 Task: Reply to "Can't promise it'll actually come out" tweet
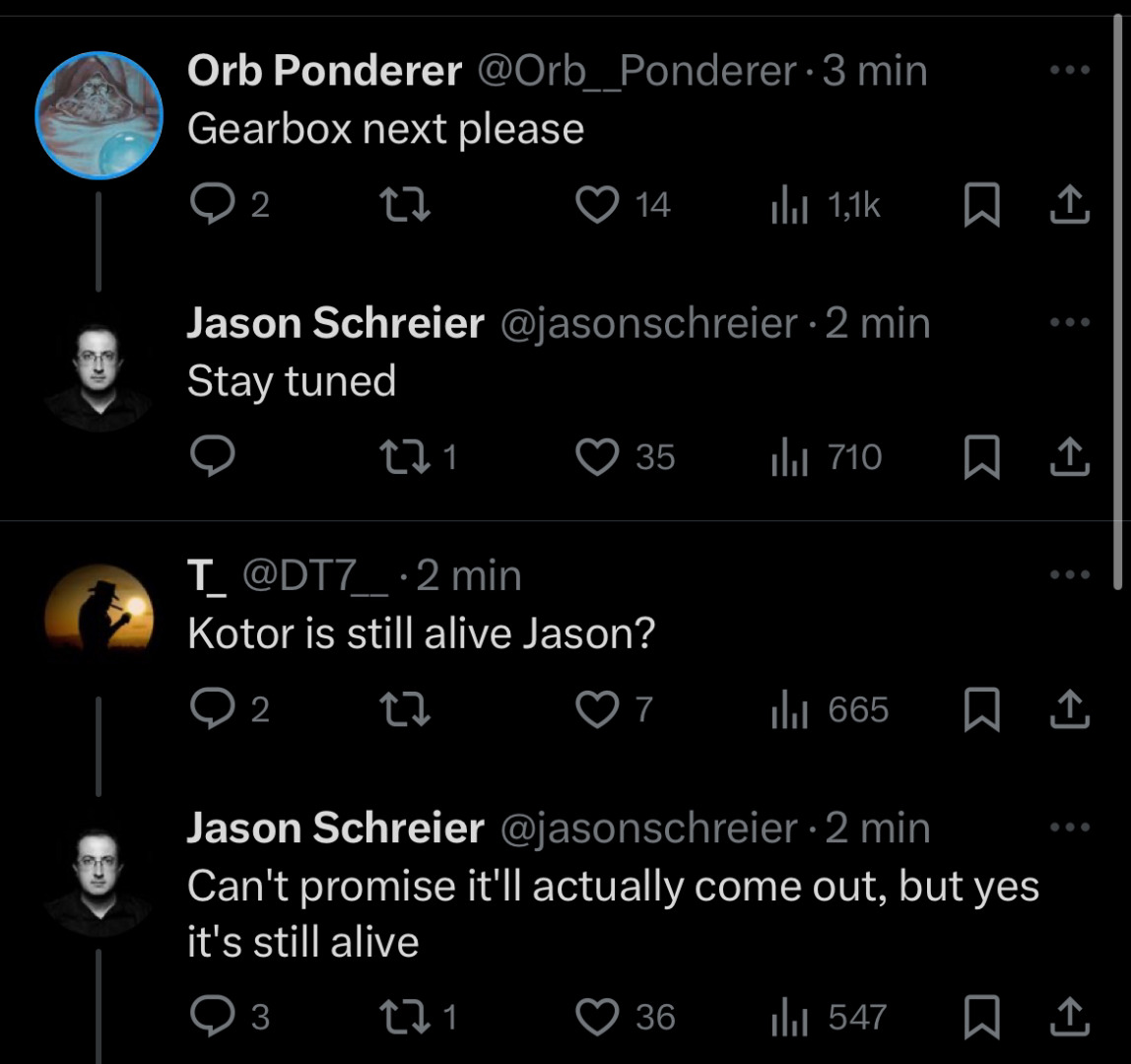coord(209,1017)
